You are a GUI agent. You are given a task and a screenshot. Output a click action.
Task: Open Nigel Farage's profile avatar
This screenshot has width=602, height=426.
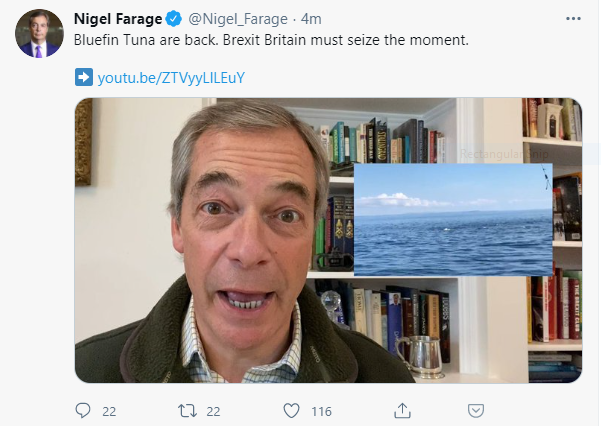(39, 34)
